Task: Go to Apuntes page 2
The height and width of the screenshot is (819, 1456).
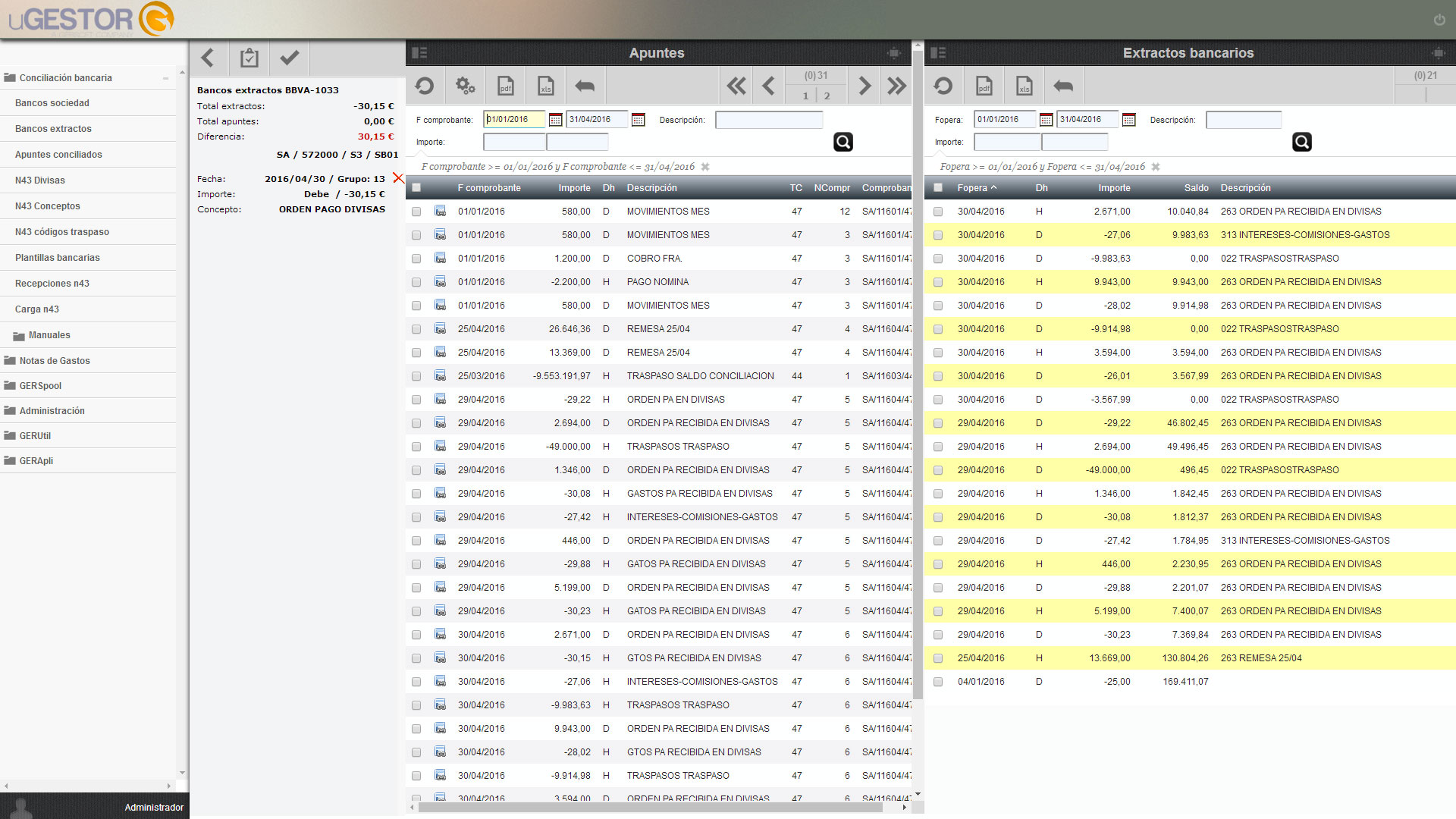Action: 827,96
